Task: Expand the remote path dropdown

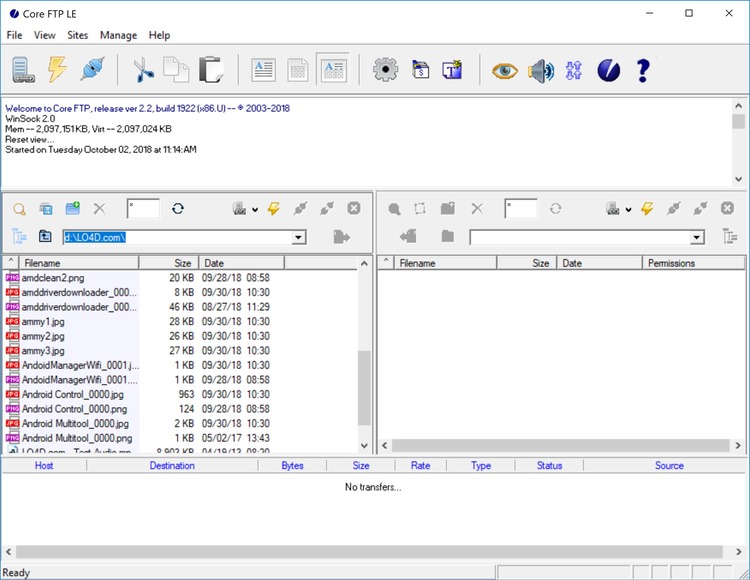Action: coord(697,238)
